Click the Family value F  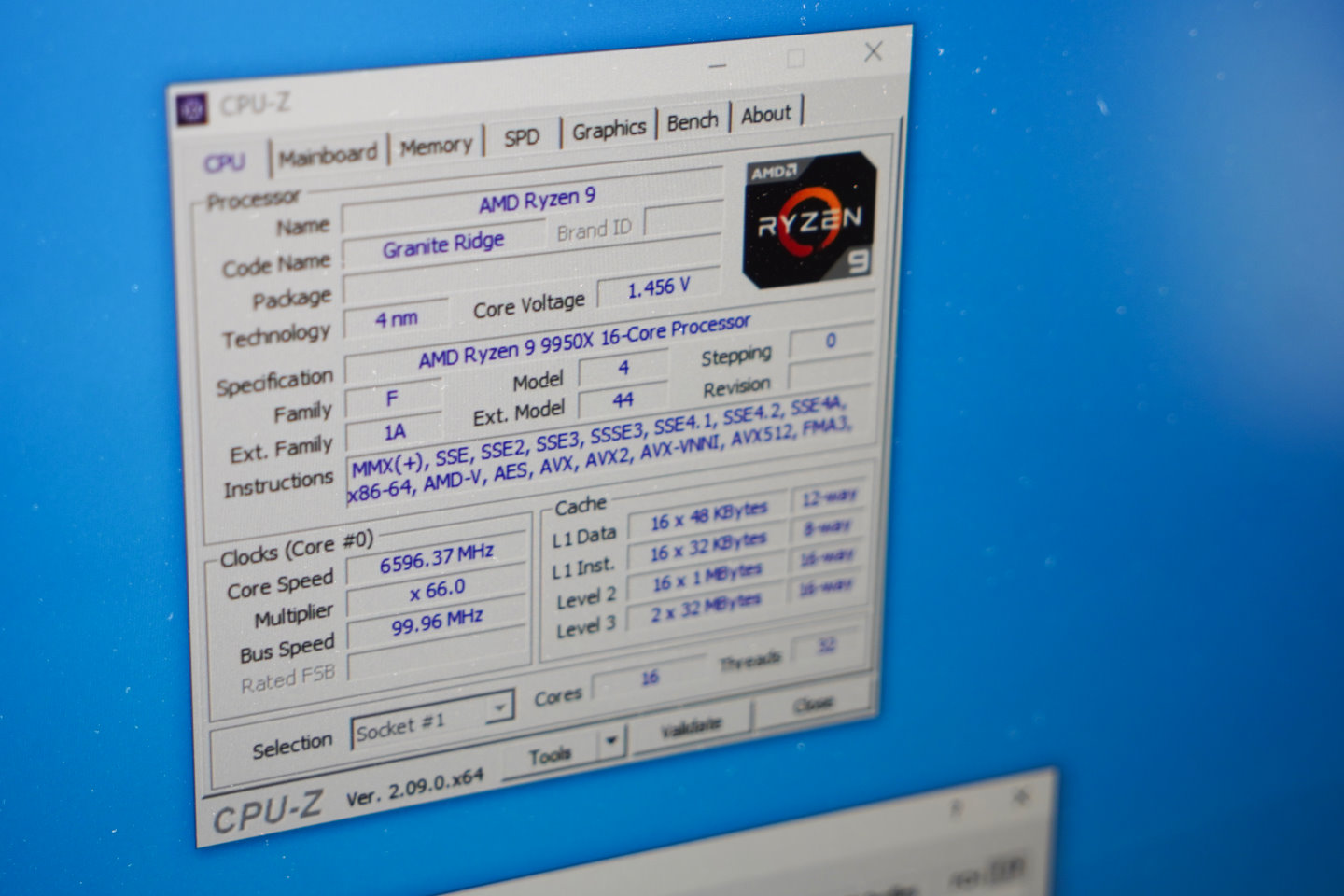pos(392,399)
